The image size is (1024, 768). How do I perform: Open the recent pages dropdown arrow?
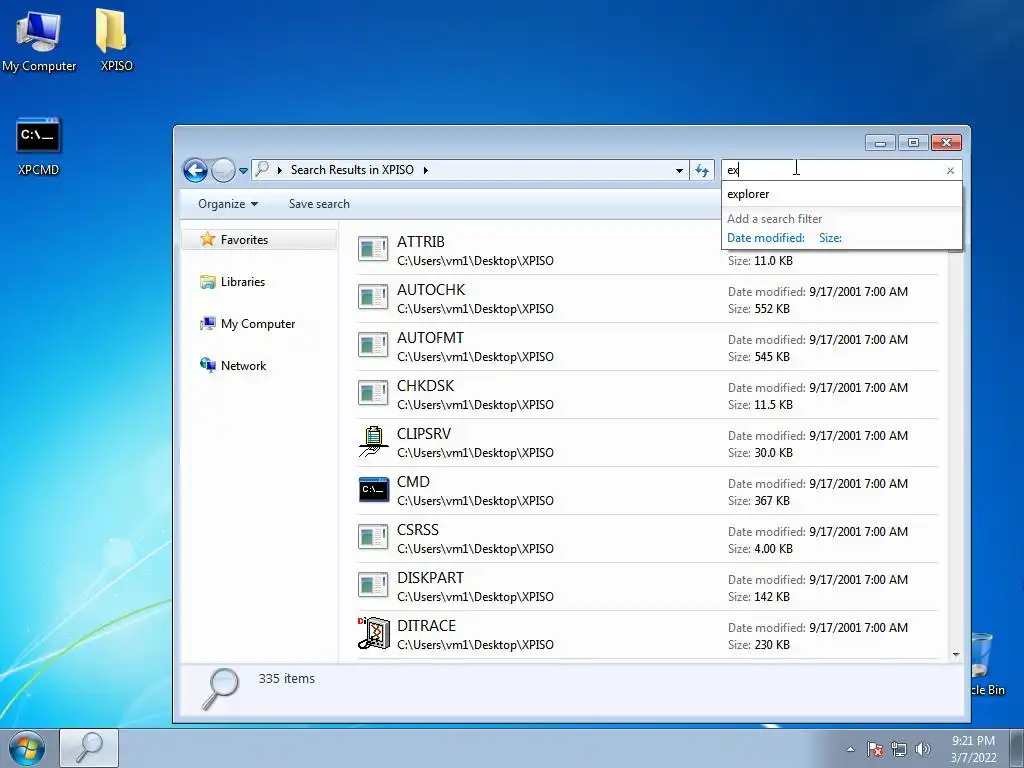tap(243, 170)
